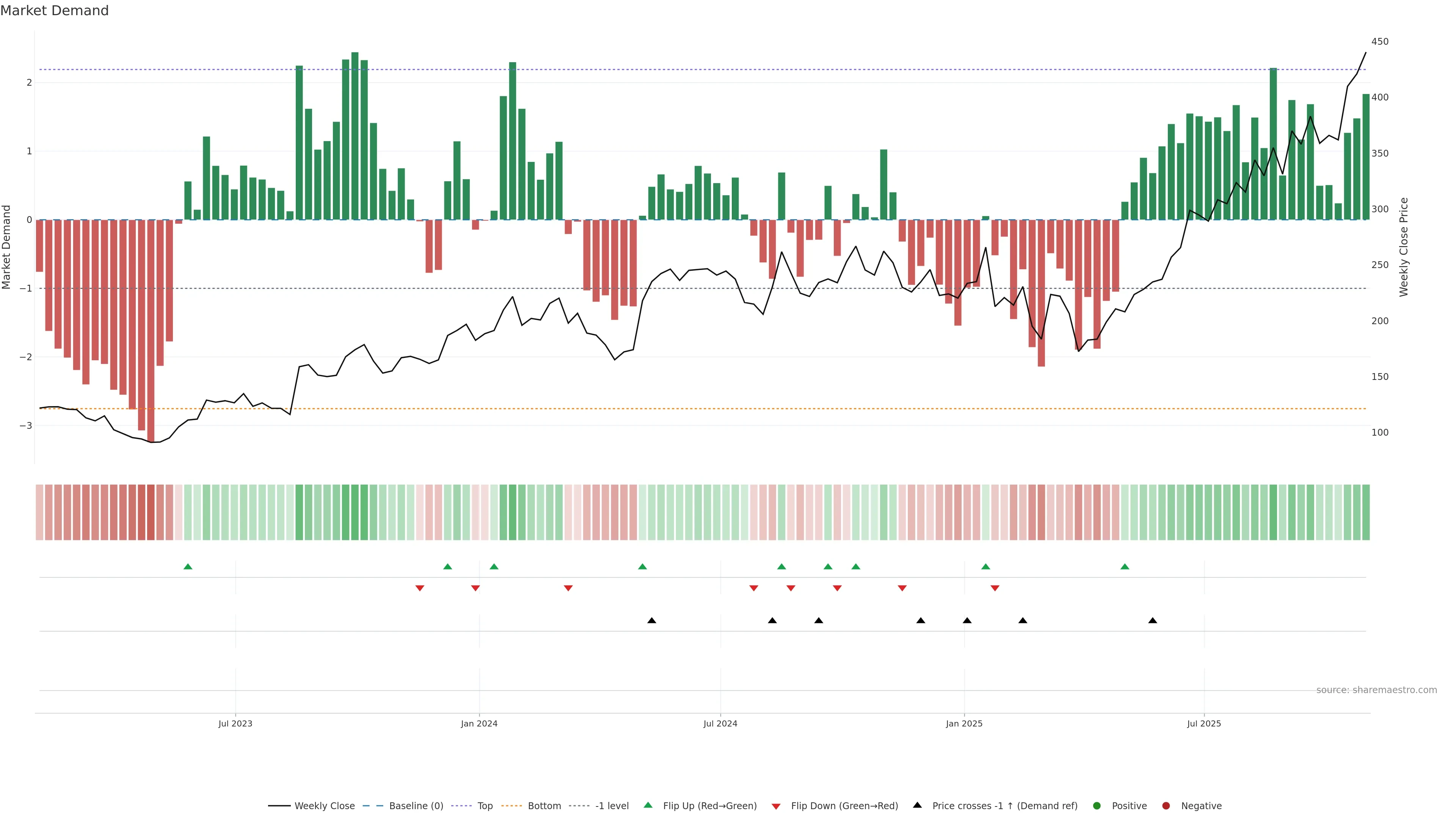
Task: Click red Flip Down legend triangle
Action: 776,806
